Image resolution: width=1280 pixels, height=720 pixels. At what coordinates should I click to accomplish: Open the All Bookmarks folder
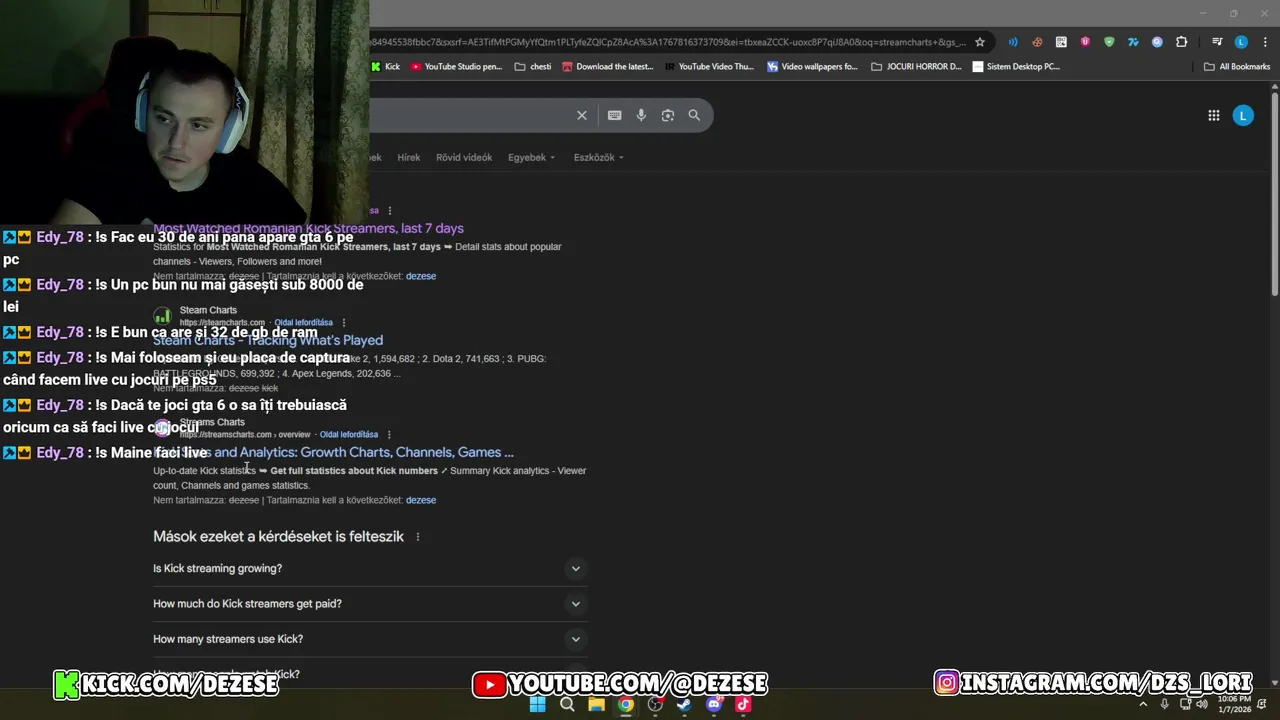point(1237,67)
